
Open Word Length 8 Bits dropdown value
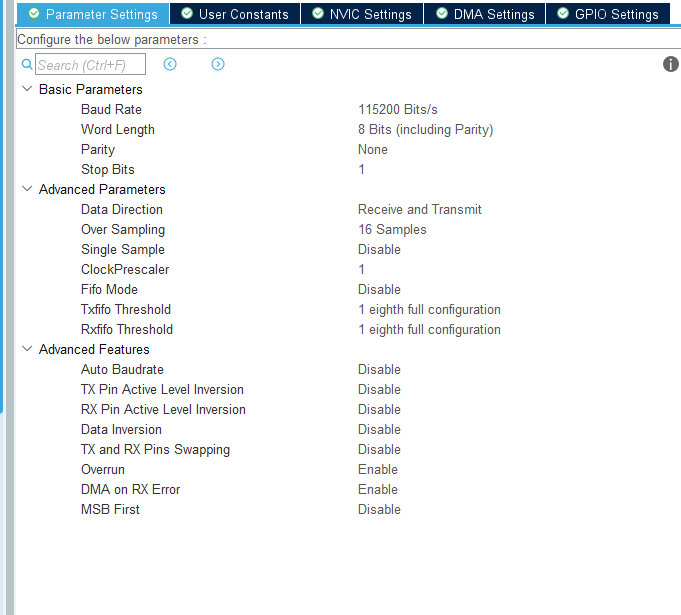click(x=426, y=129)
